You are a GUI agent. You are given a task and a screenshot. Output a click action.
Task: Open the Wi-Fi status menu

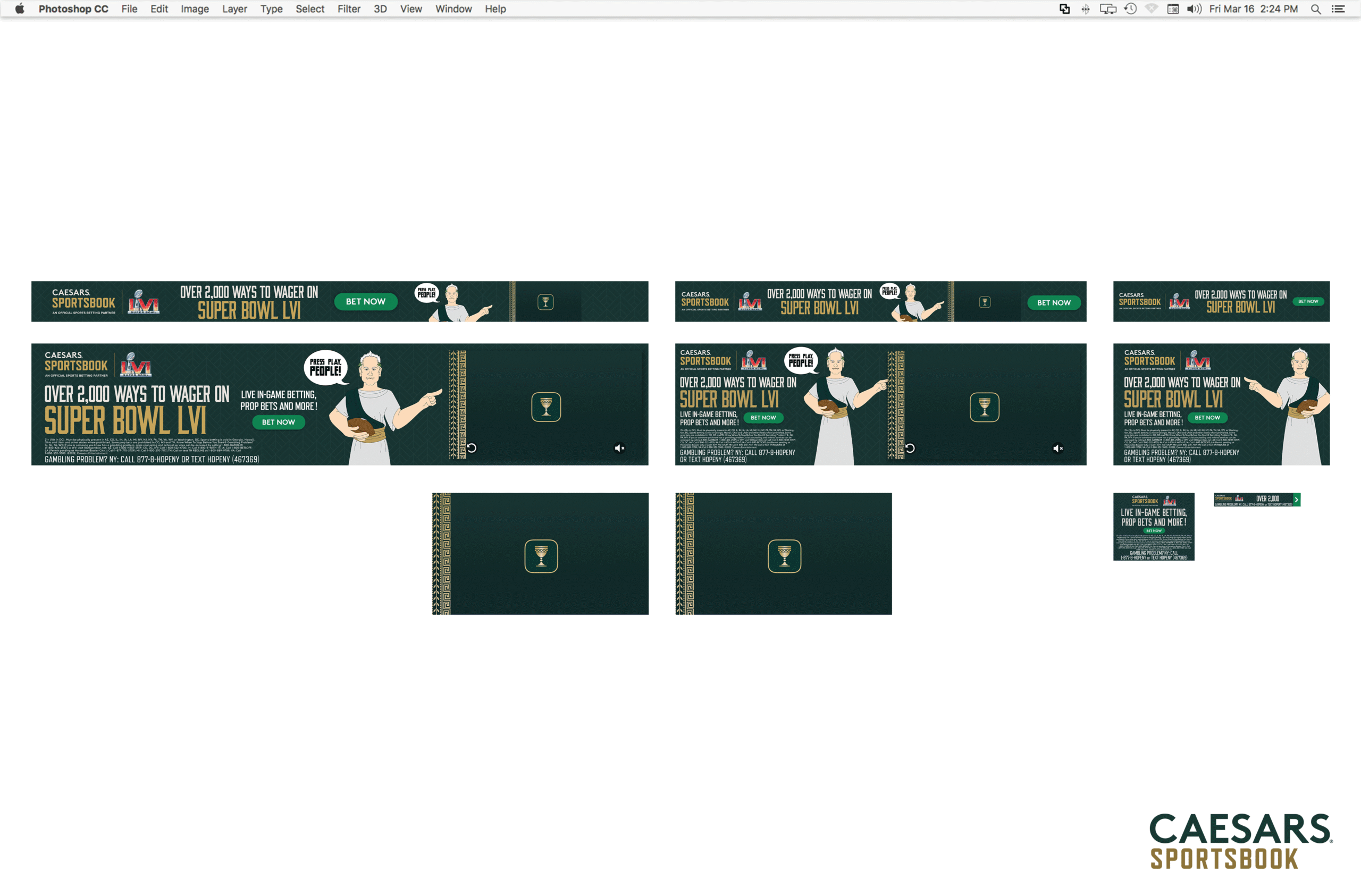(x=1152, y=9)
